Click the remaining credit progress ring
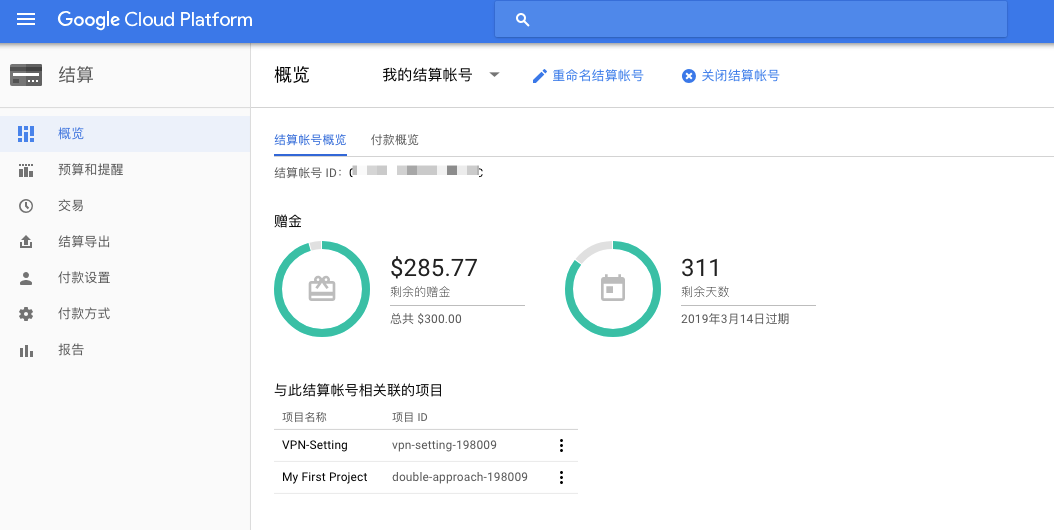This screenshot has height=530, width=1054. point(322,289)
